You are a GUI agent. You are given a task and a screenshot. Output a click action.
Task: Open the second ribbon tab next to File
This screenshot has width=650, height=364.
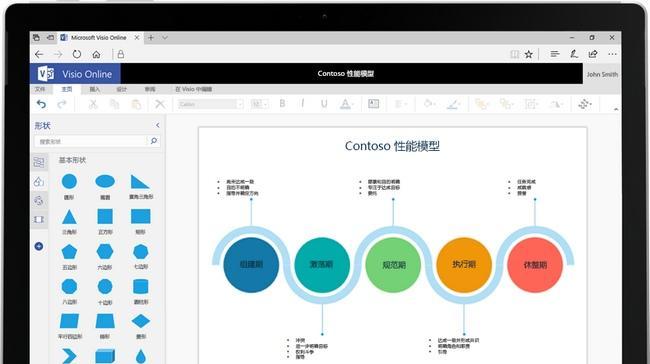pyautogui.click(x=67, y=89)
